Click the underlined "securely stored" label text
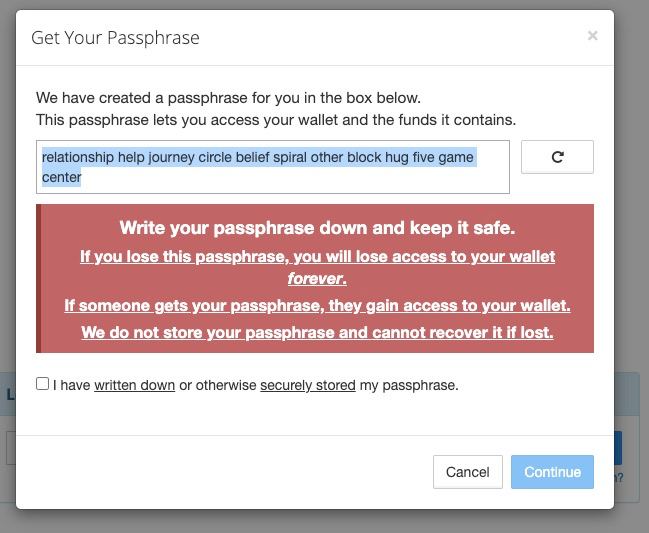The height and width of the screenshot is (533, 649). (308, 385)
